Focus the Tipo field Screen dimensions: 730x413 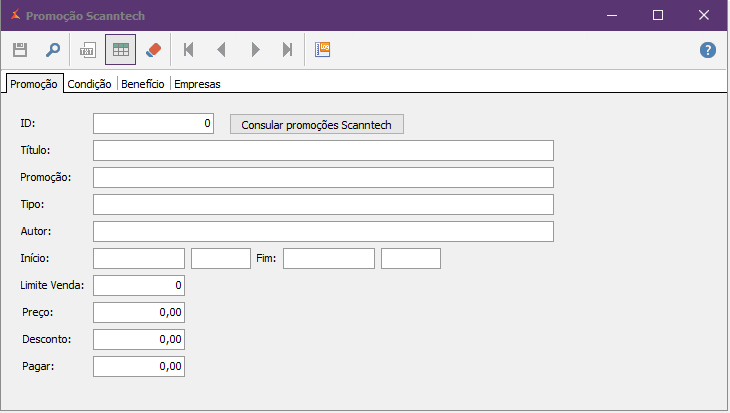pos(323,204)
